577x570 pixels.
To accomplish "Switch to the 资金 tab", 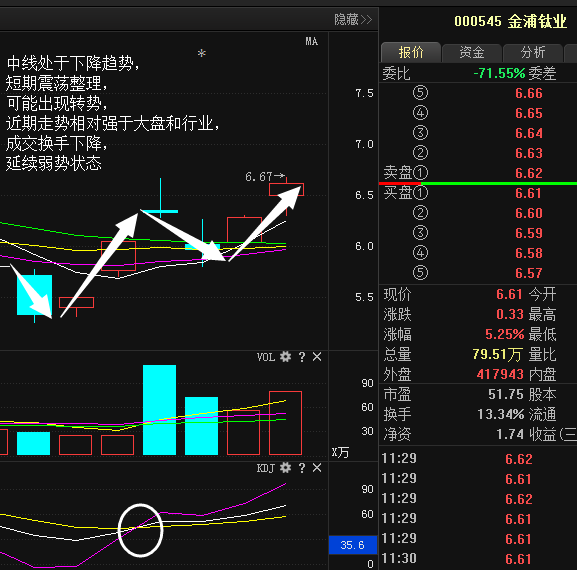I will [x=472, y=52].
